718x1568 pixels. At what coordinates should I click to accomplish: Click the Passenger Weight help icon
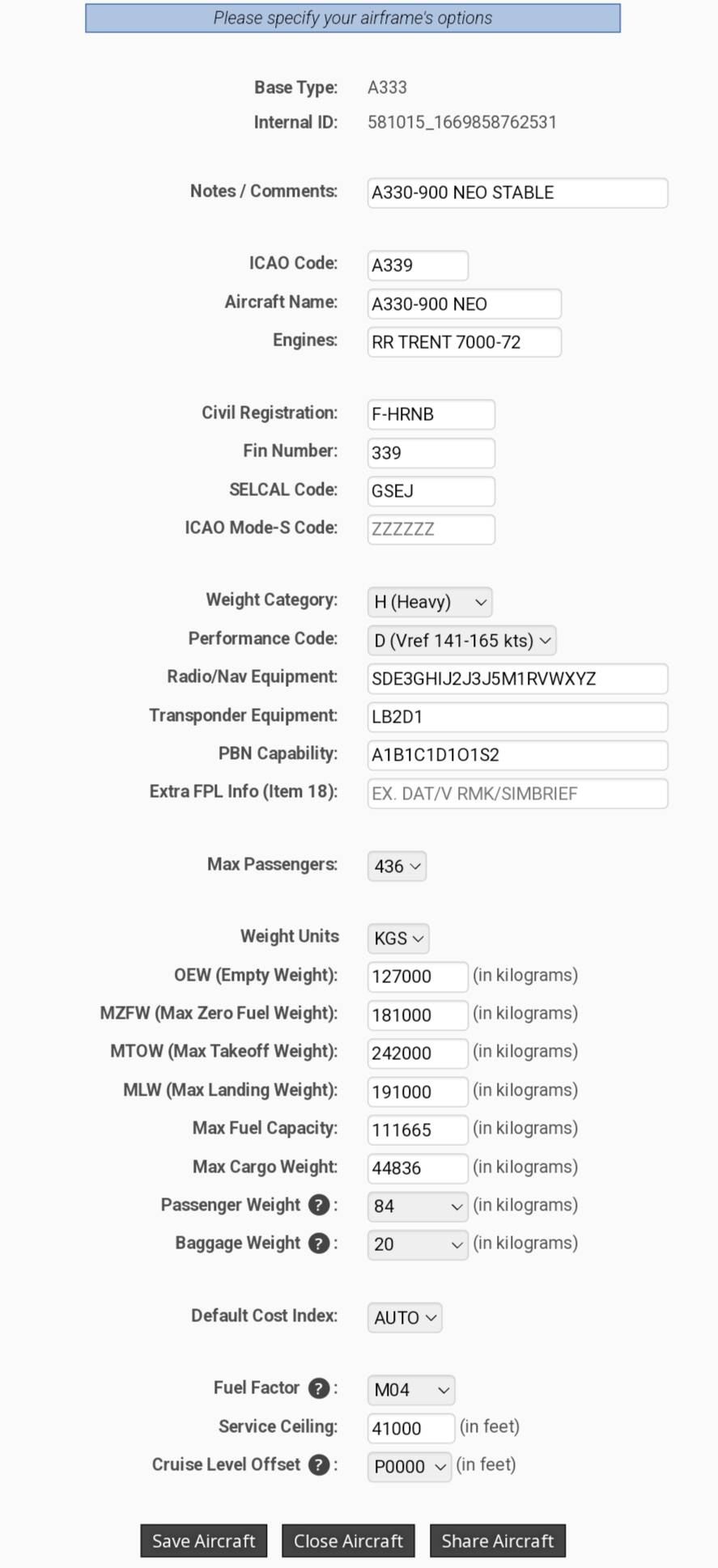(319, 1206)
